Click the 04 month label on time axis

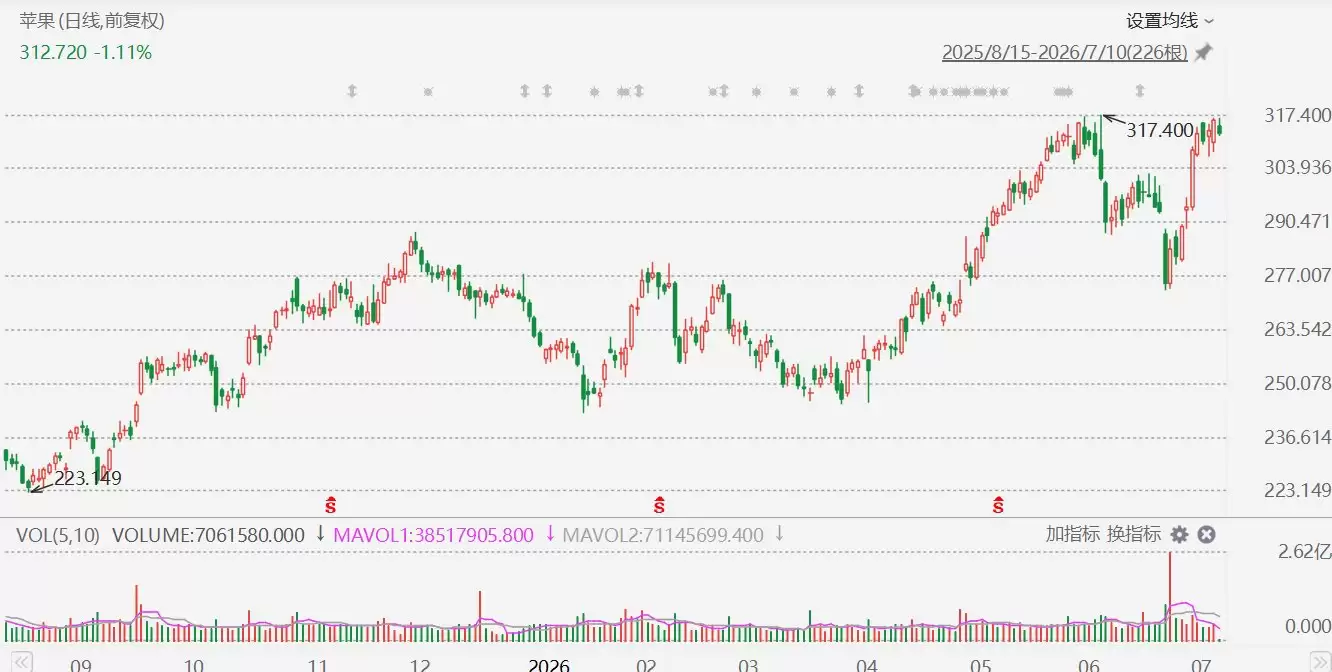[867, 665]
